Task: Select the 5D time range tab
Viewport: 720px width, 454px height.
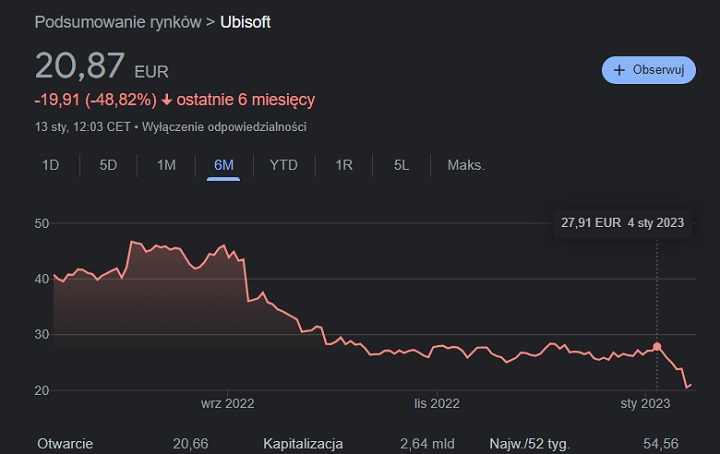Action: coord(108,165)
